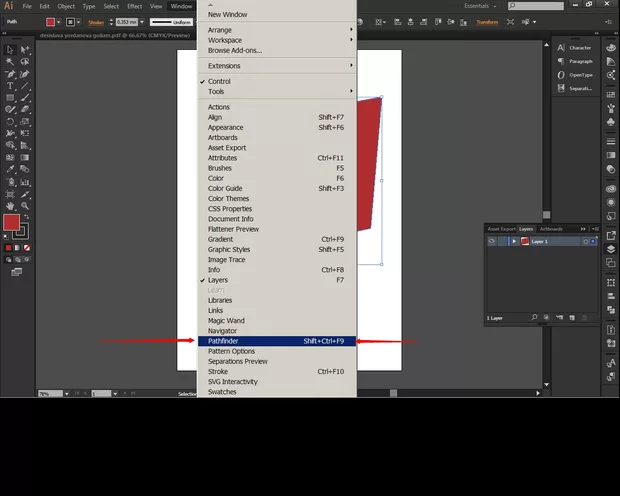Image resolution: width=620 pixels, height=496 pixels.
Task: Toggle the Control panel checkmark item
Action: pyautogui.click(x=277, y=81)
